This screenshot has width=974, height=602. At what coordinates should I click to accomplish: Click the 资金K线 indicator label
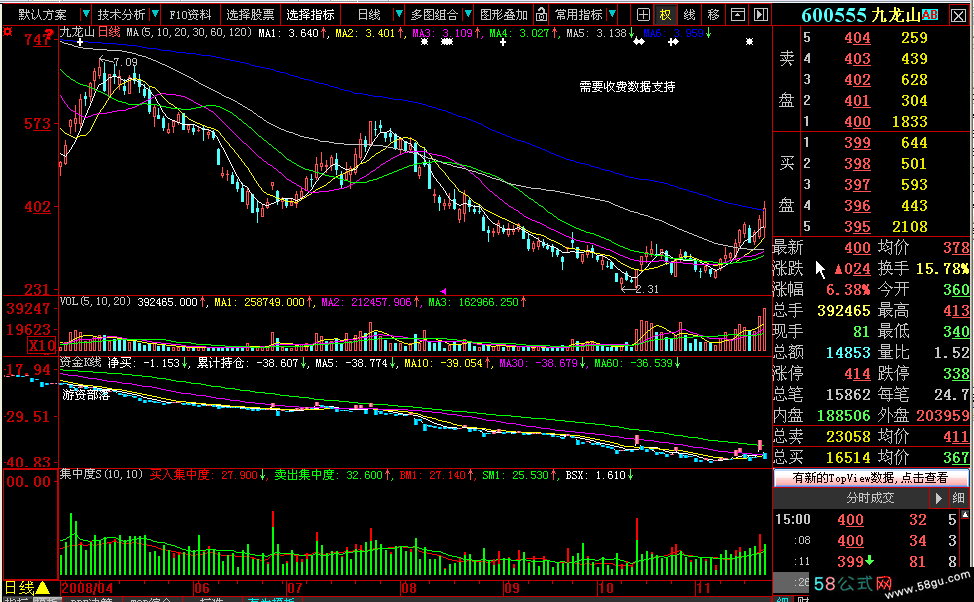click(x=80, y=363)
